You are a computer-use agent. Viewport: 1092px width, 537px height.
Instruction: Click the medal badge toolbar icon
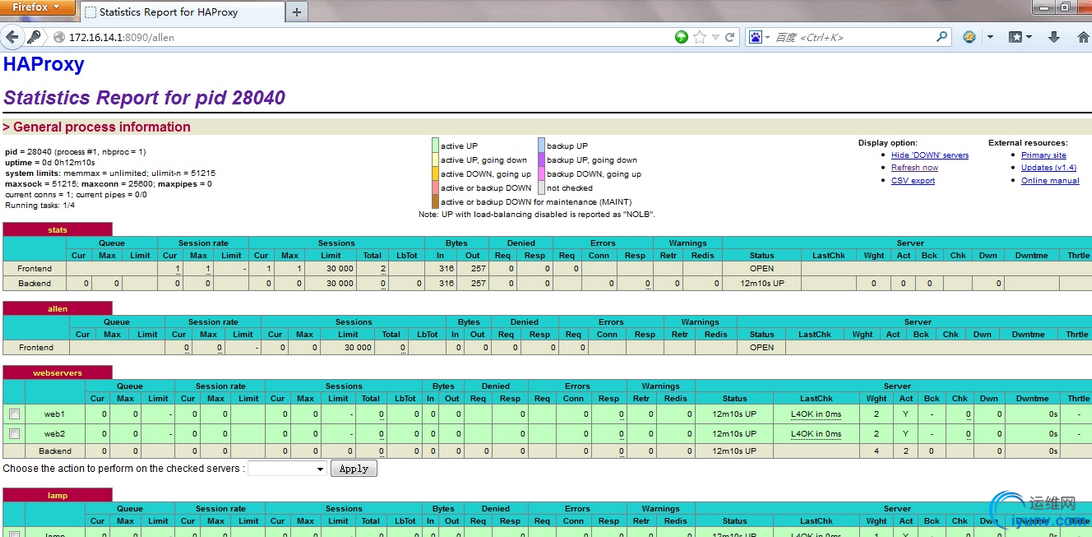click(969, 37)
